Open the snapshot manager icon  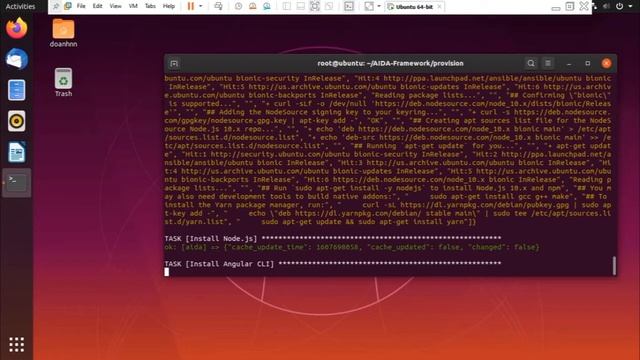click(x=267, y=6)
